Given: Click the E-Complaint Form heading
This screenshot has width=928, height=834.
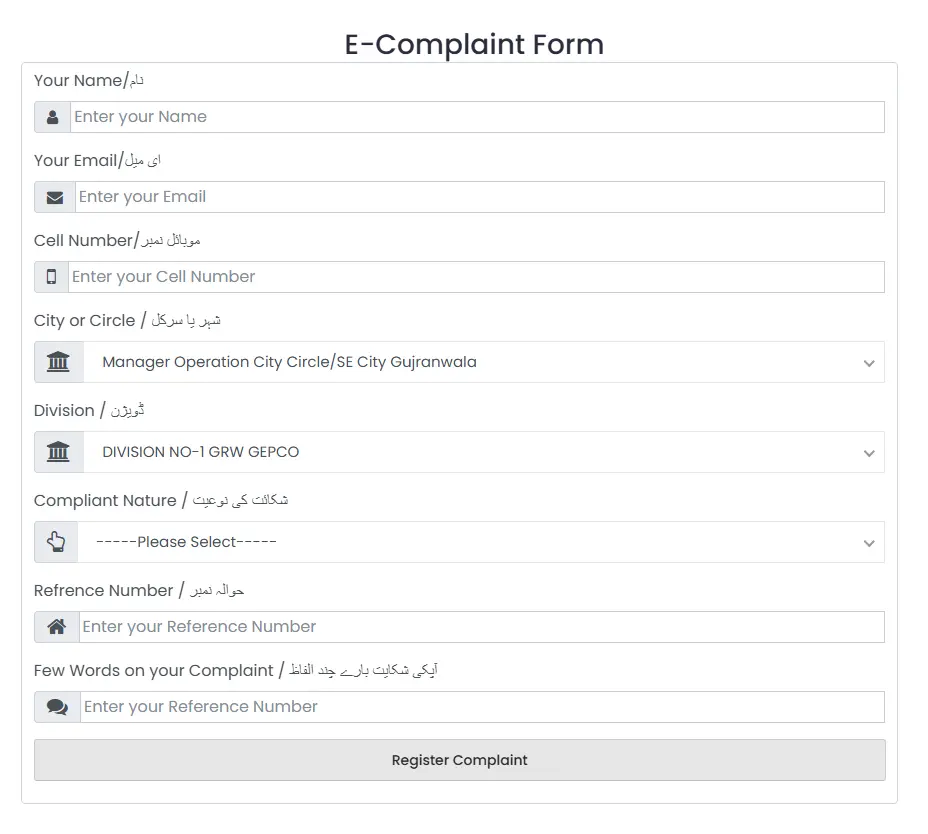Looking at the screenshot, I should point(473,44).
